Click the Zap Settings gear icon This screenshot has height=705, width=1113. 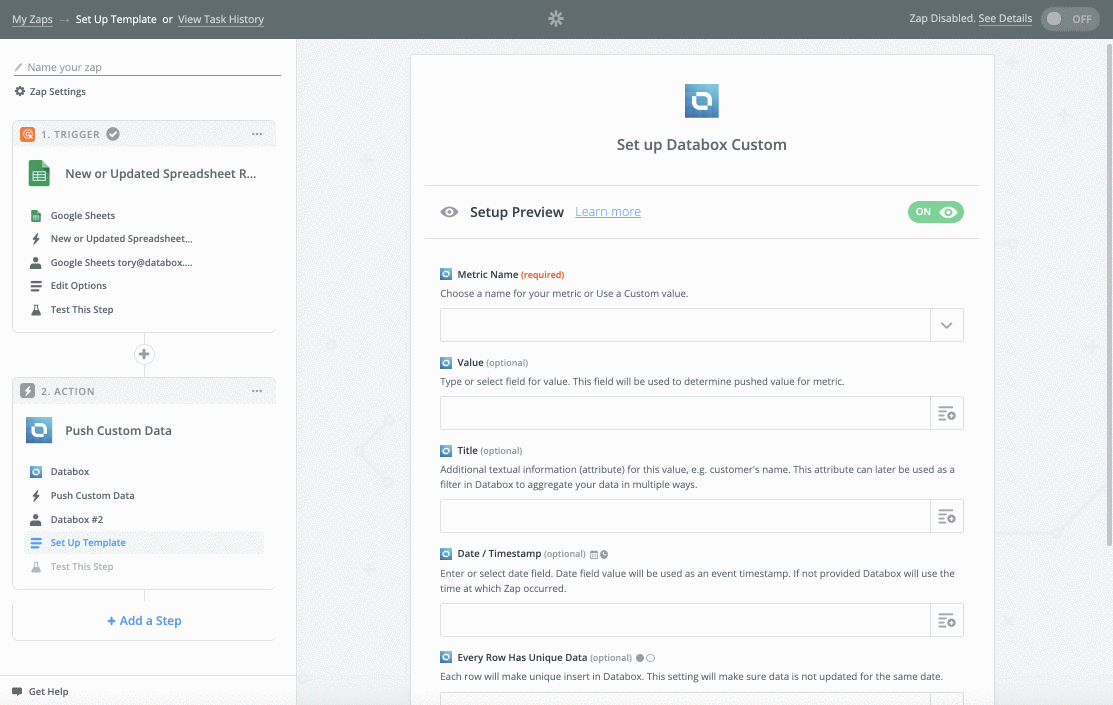tap(20, 91)
